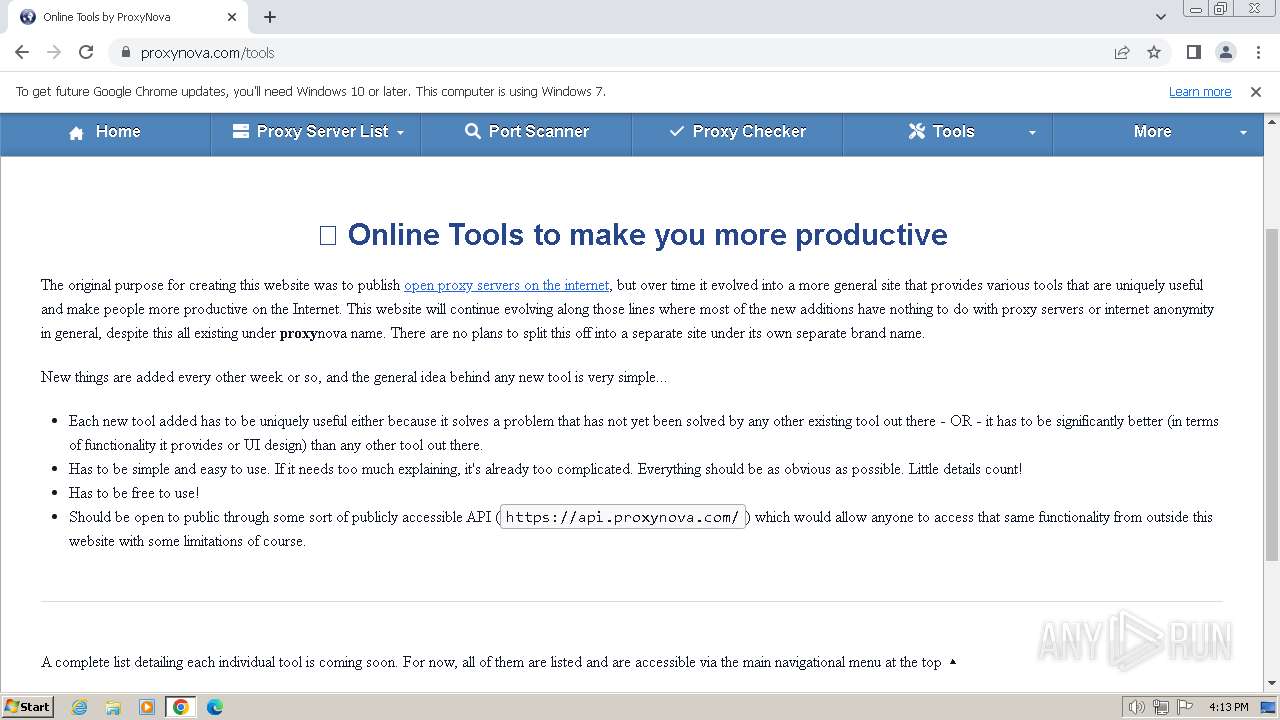Click the Learn more link
Image resolution: width=1280 pixels, height=720 pixels.
[x=1200, y=92]
